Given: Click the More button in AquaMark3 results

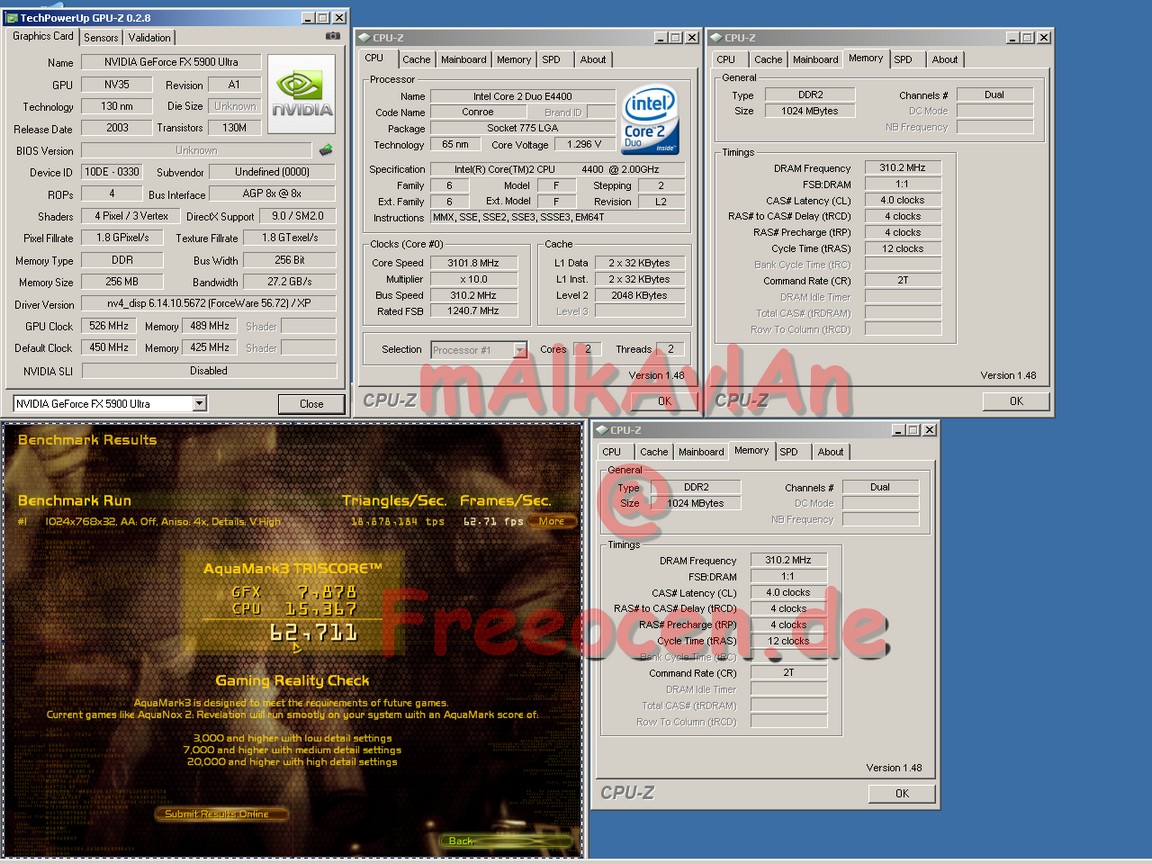Looking at the screenshot, I should tap(552, 522).
